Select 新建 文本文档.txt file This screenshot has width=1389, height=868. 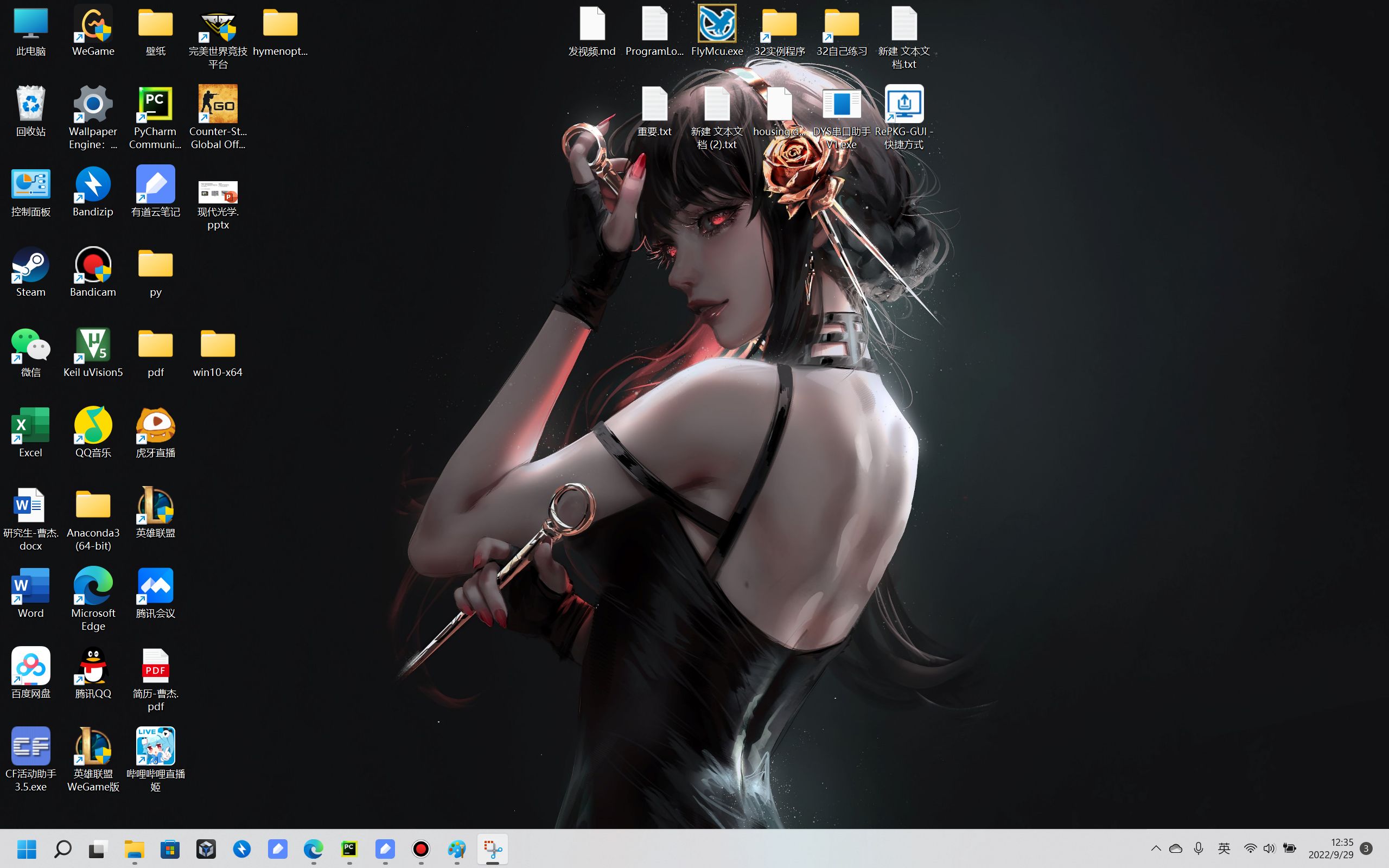904,39
